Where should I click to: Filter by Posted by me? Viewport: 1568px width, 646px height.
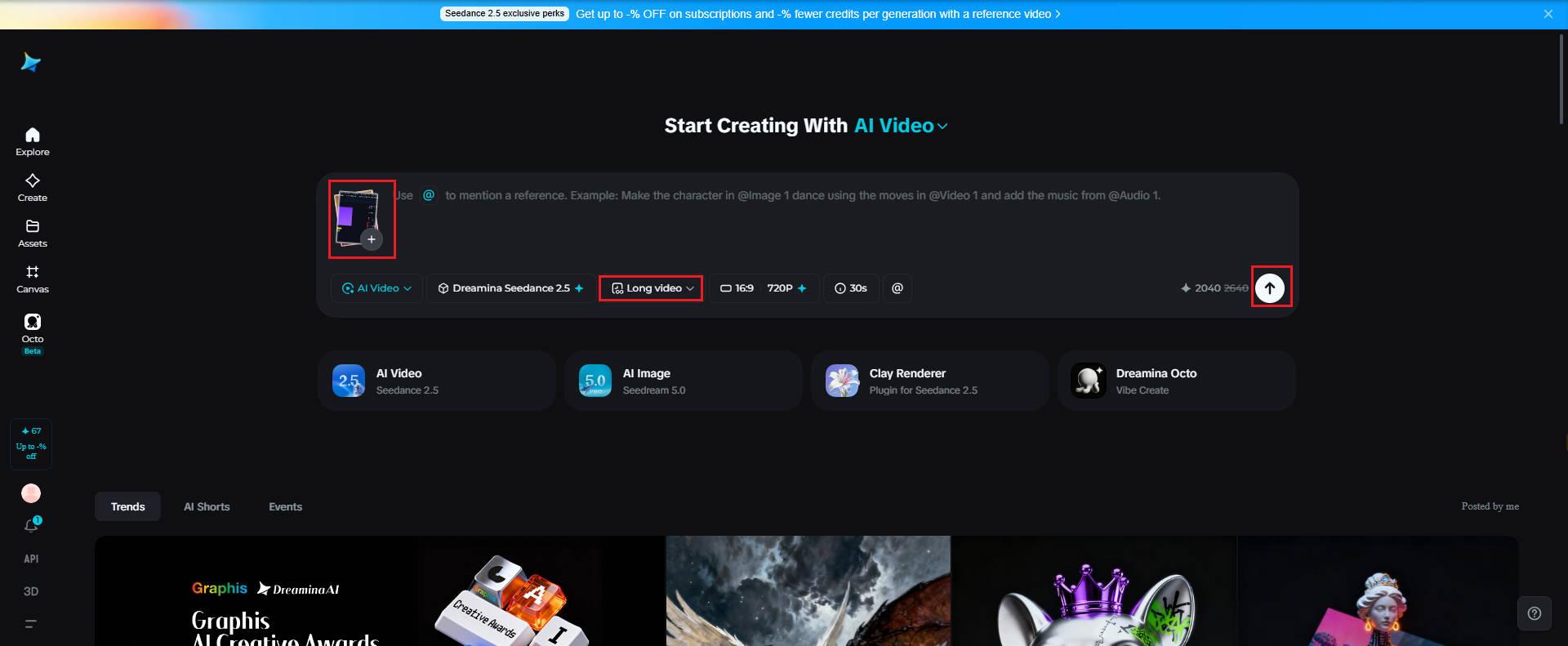click(1490, 506)
